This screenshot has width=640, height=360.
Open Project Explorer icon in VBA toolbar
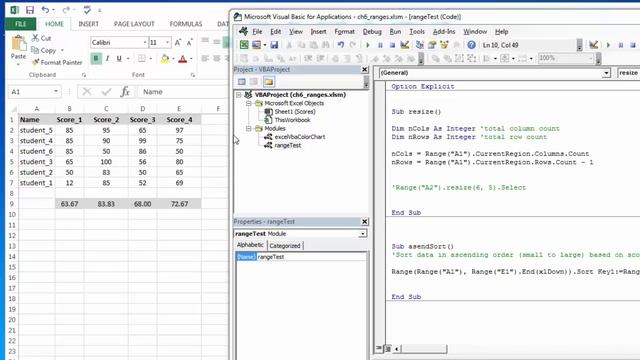(x=419, y=45)
